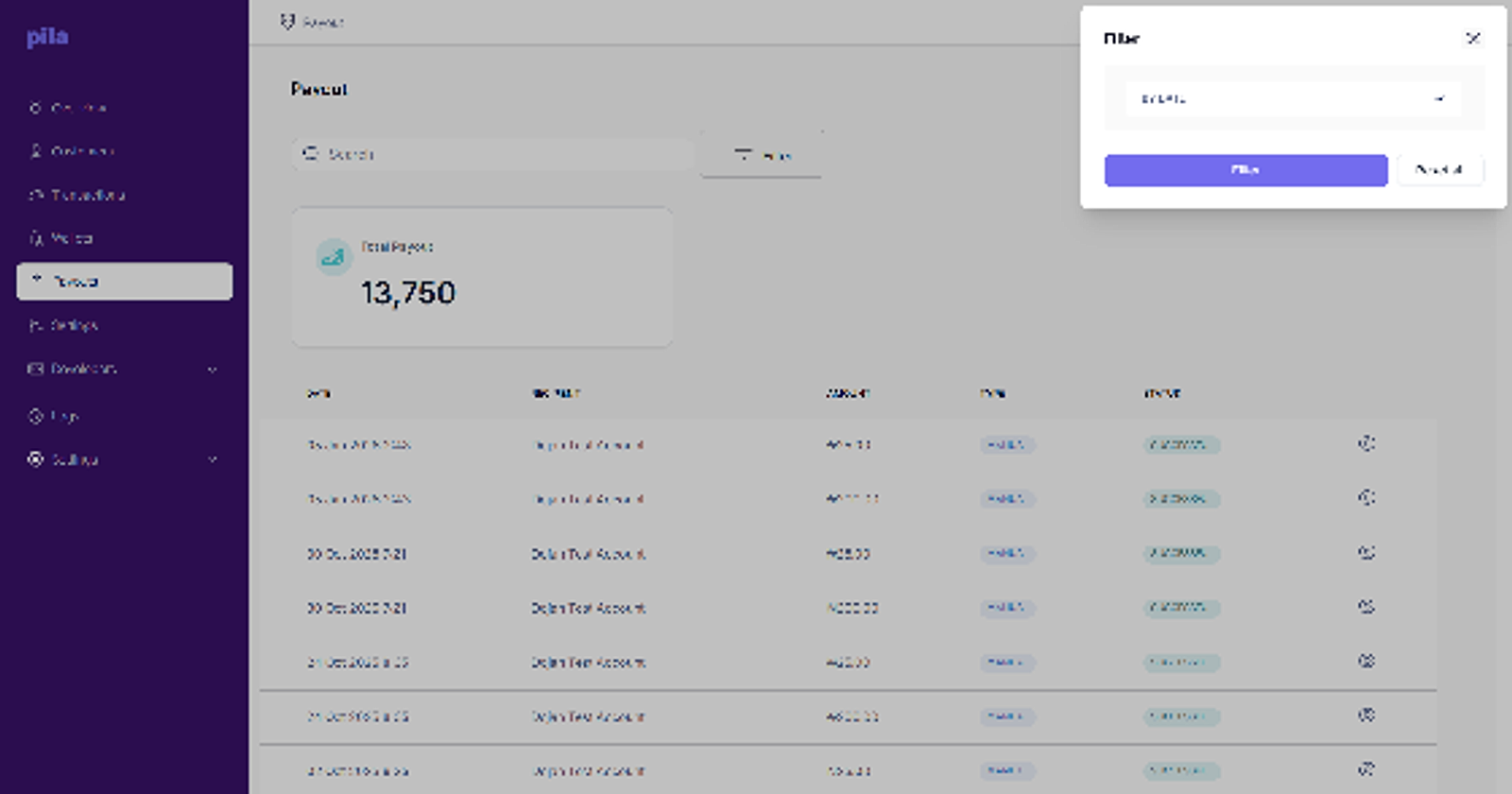The image size is (1512, 794).
Task: Click the Logs clock icon
Action: [36, 416]
